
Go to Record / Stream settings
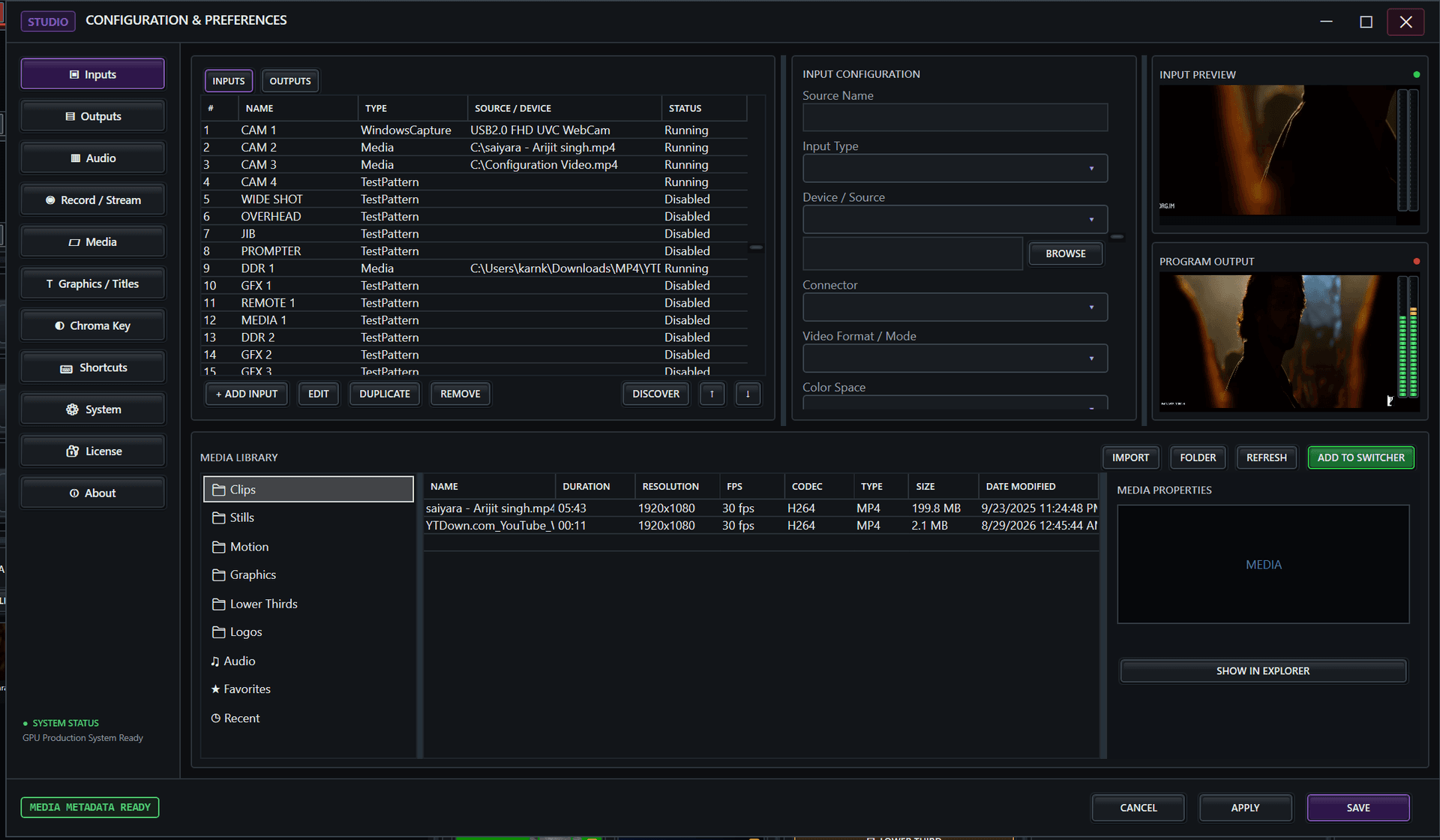(92, 200)
